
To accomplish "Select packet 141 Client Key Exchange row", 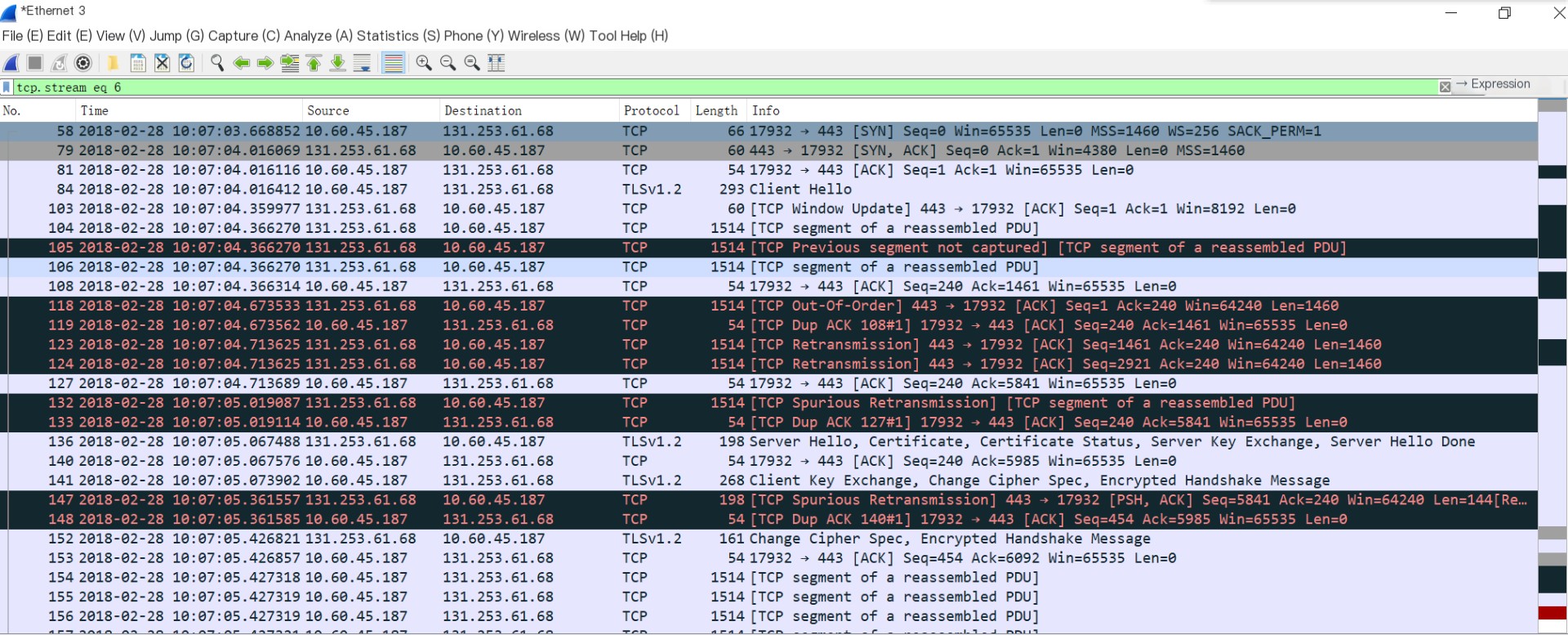I will pyautogui.click(x=768, y=481).
